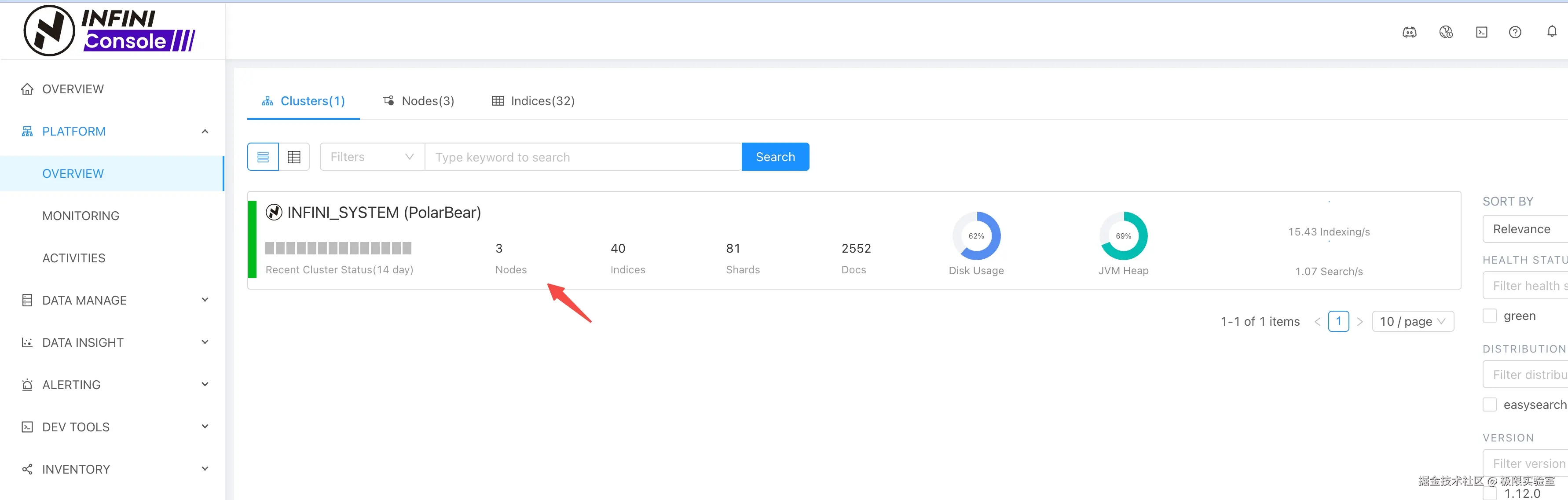Switch to table view icon
1568x500 pixels.
[x=294, y=157]
